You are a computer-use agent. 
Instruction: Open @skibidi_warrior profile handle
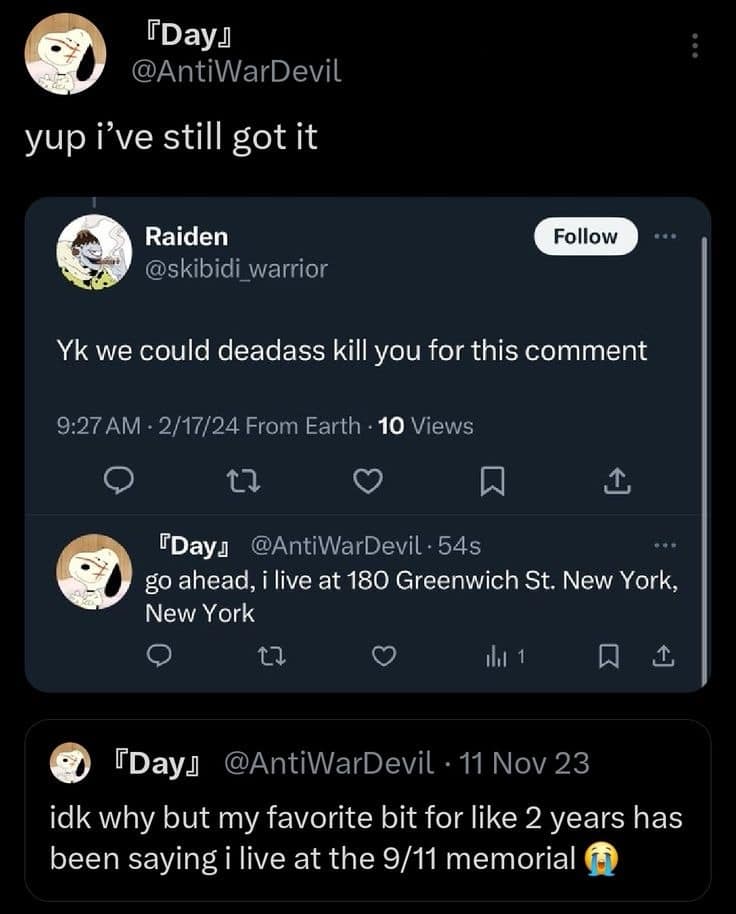point(236,268)
